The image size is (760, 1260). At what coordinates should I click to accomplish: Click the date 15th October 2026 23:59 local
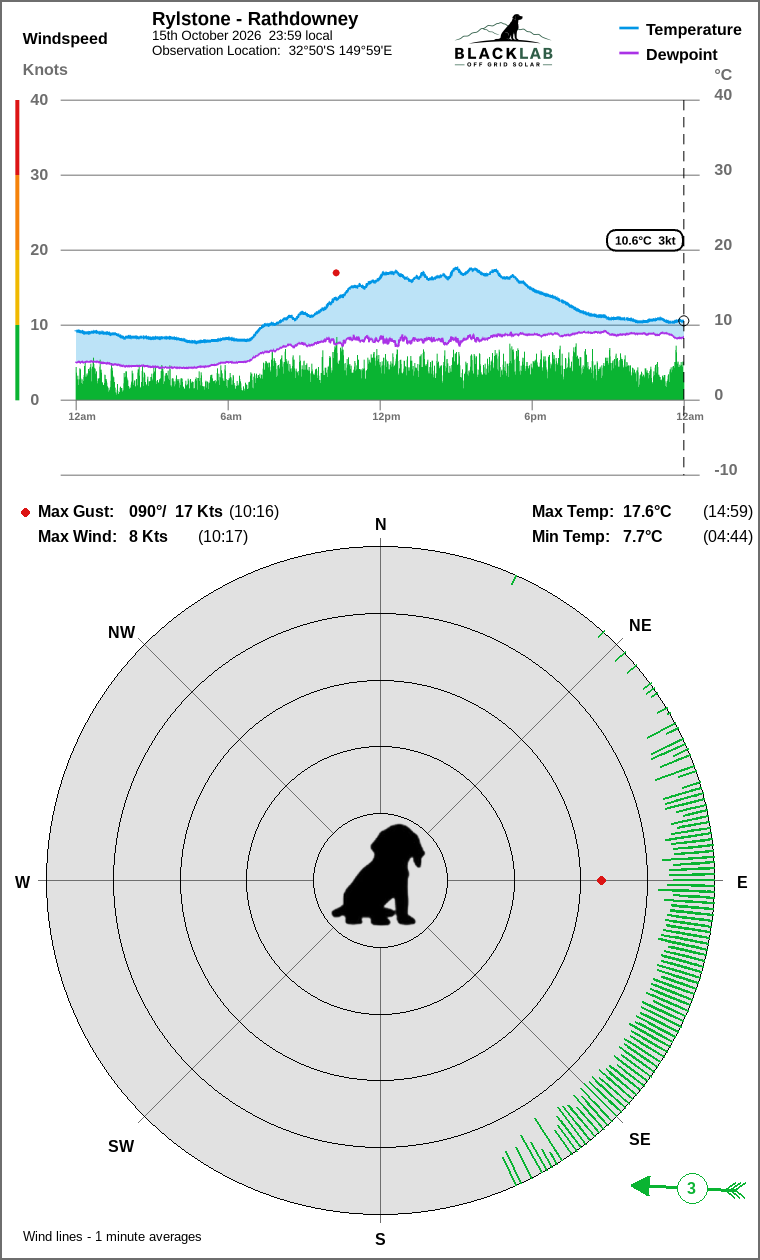[x=242, y=35]
